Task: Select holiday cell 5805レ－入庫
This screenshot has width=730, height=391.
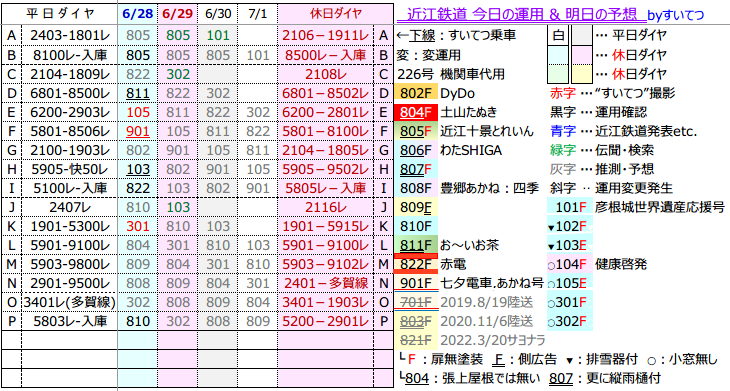Action: (x=325, y=188)
